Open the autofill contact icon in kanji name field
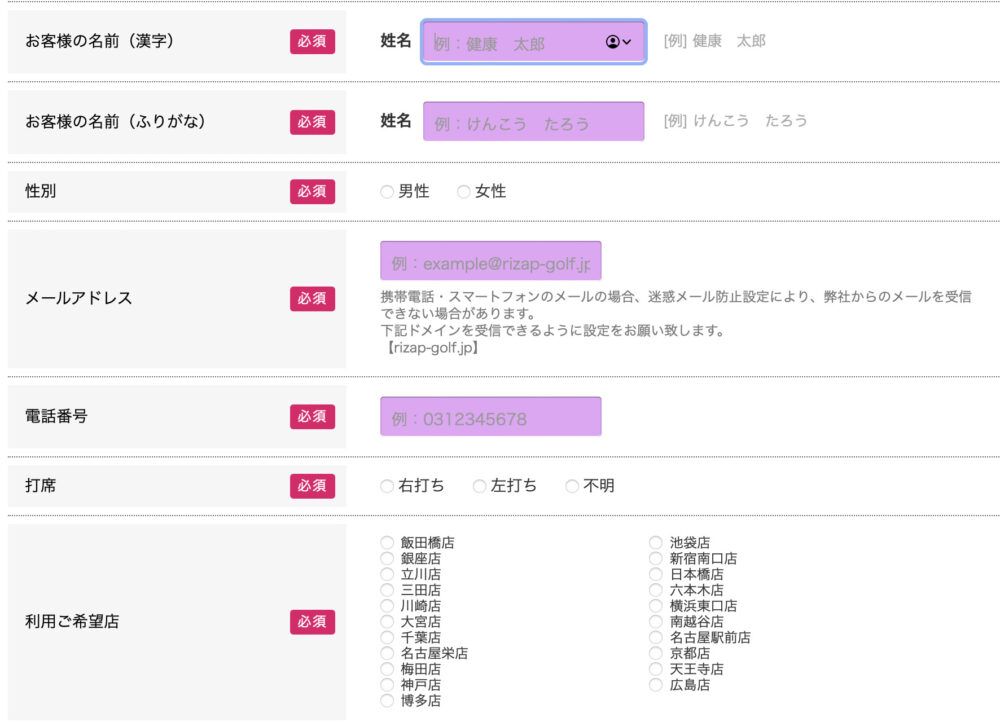Viewport: 1000px width, 722px height. click(617, 42)
